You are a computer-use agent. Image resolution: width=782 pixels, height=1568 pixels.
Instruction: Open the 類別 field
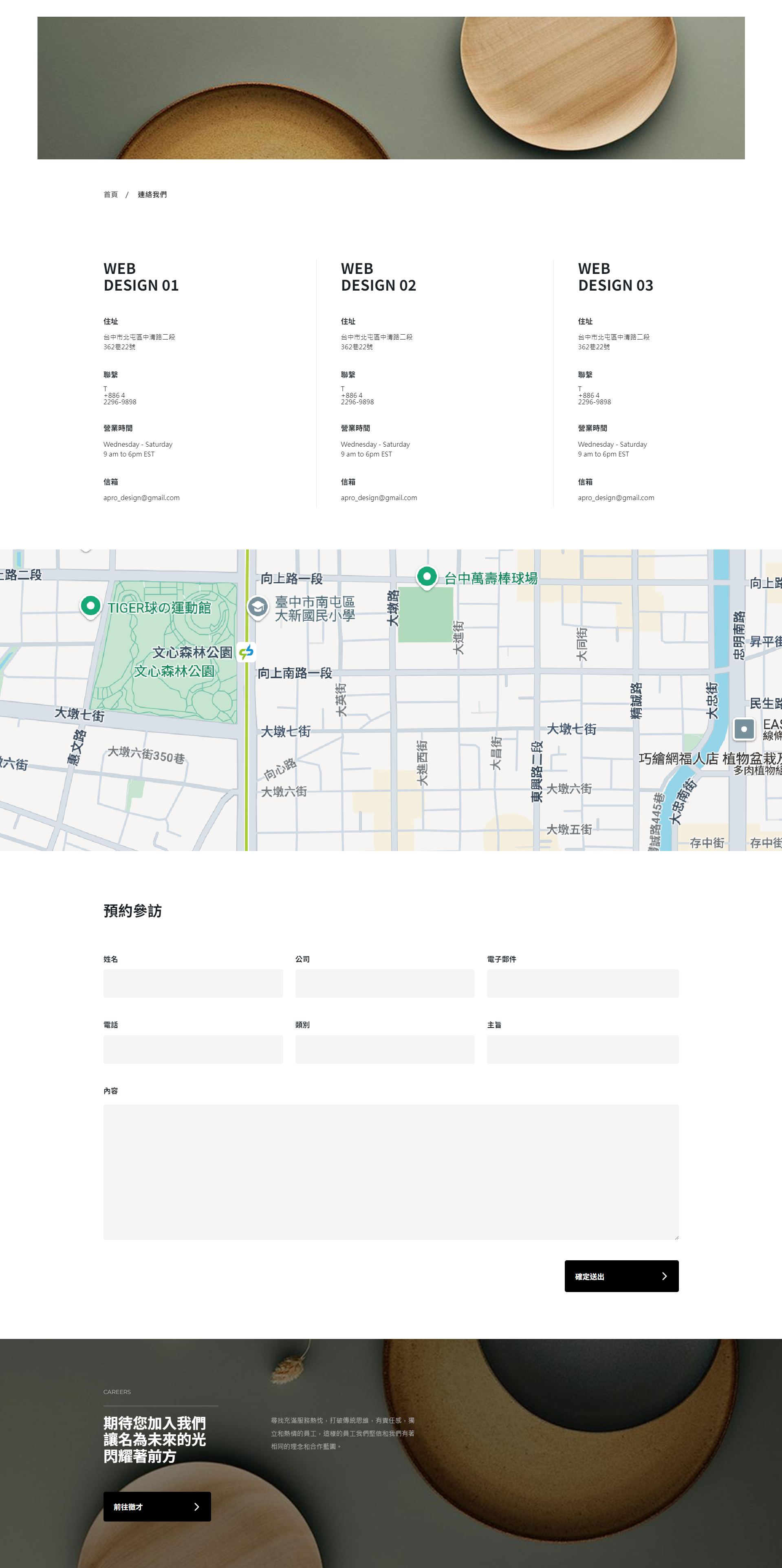point(385,1050)
